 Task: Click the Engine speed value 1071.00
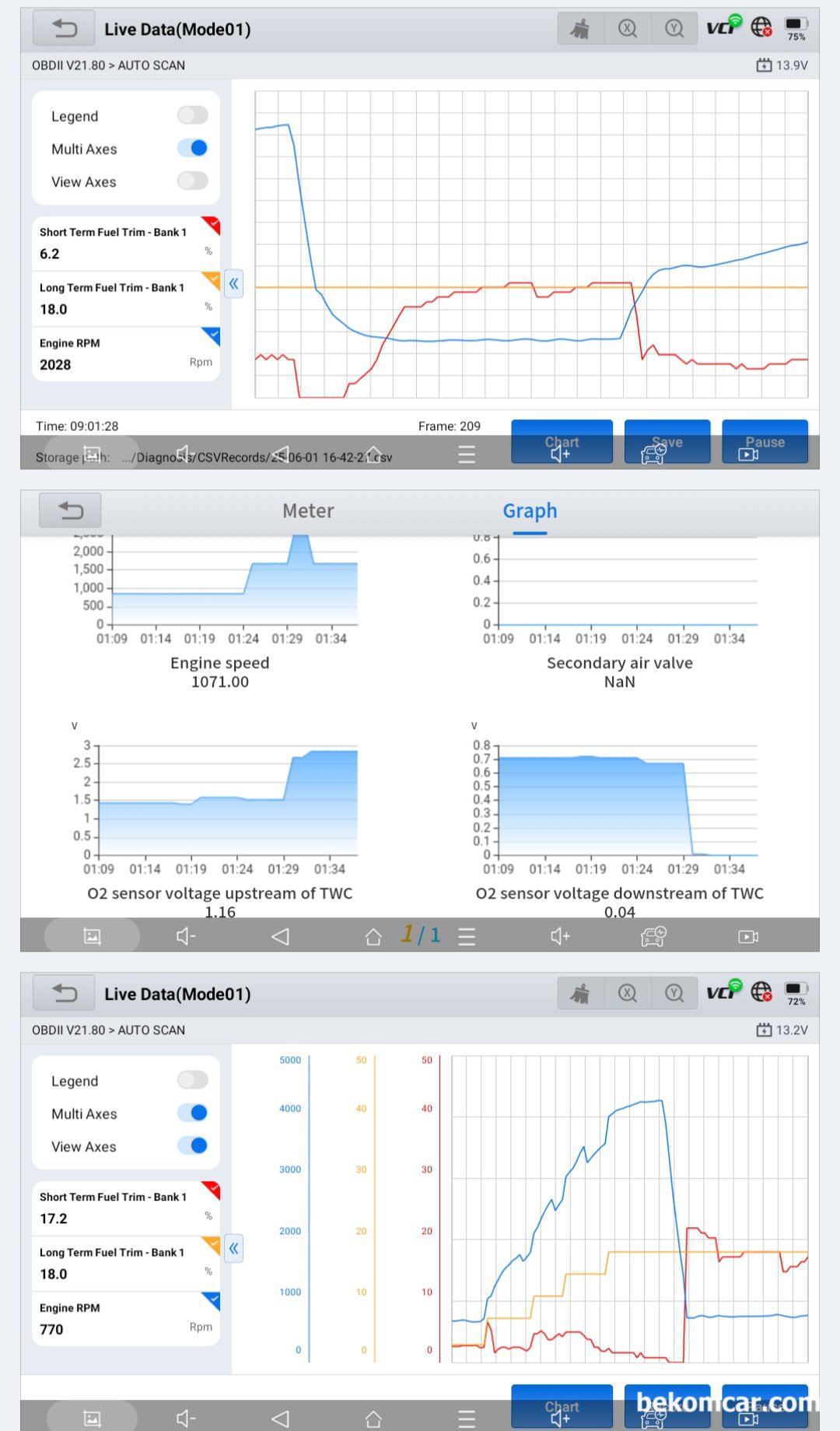[x=220, y=682]
